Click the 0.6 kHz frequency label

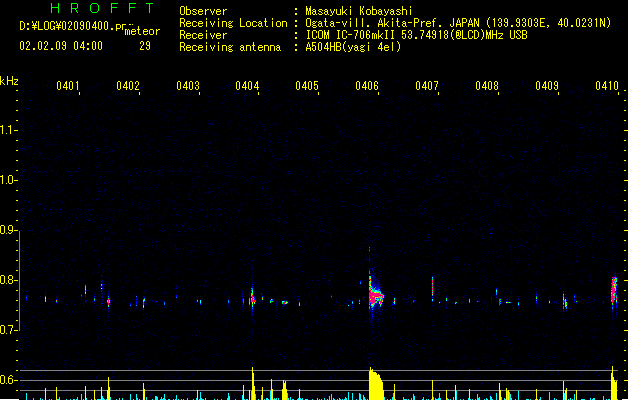[8, 380]
